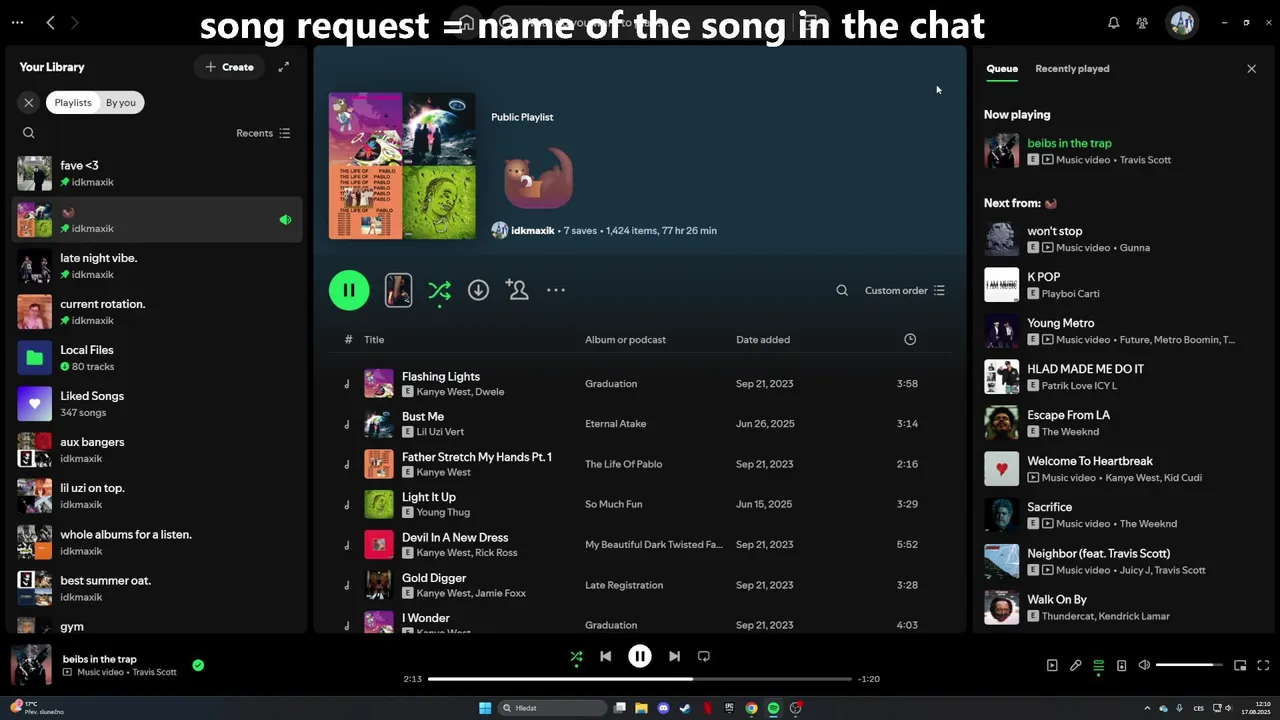Show lyrics with the microphone icon
1280x720 pixels.
(1075, 665)
